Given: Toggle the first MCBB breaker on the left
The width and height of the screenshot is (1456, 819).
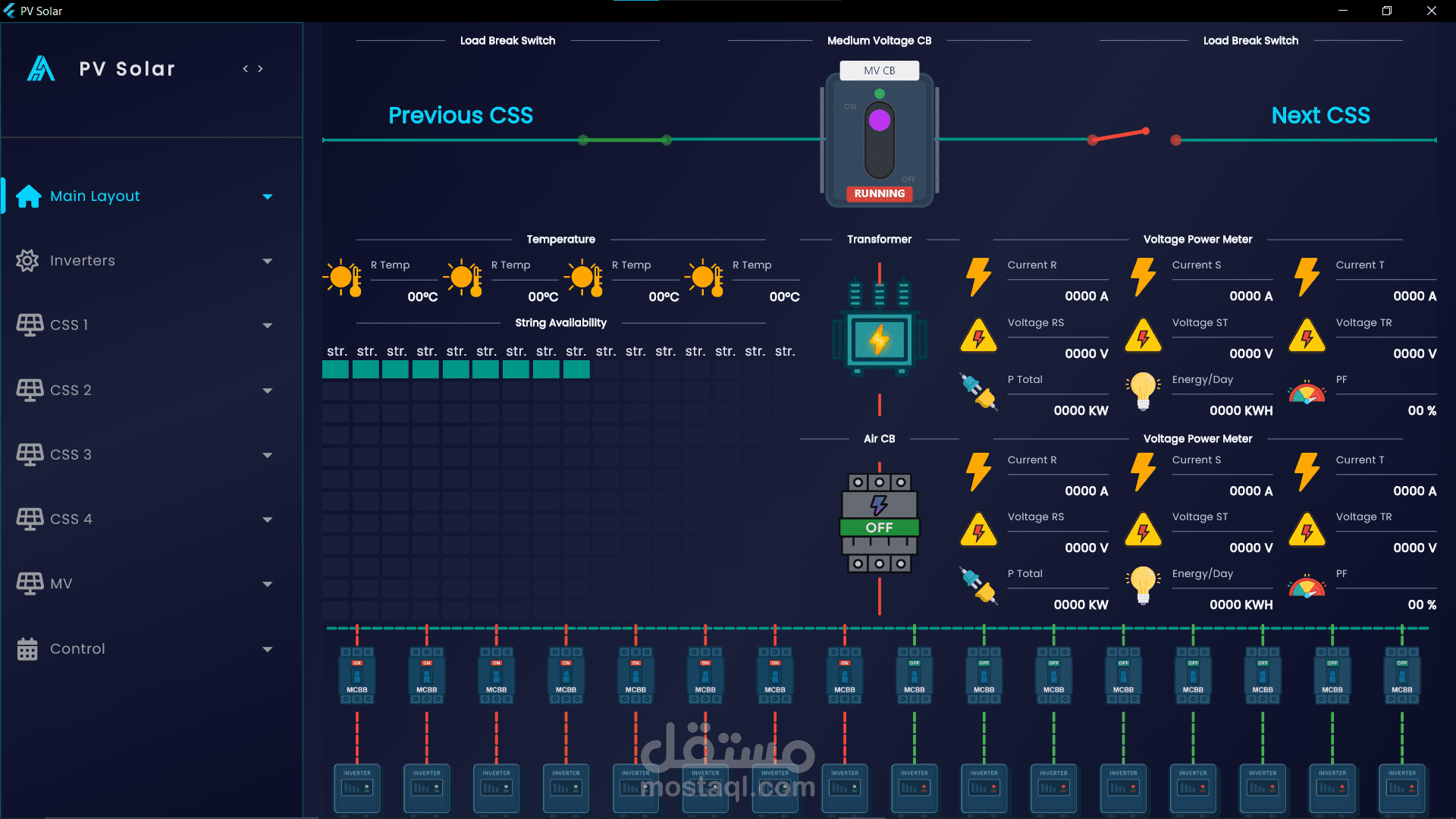Looking at the screenshot, I should 357,675.
